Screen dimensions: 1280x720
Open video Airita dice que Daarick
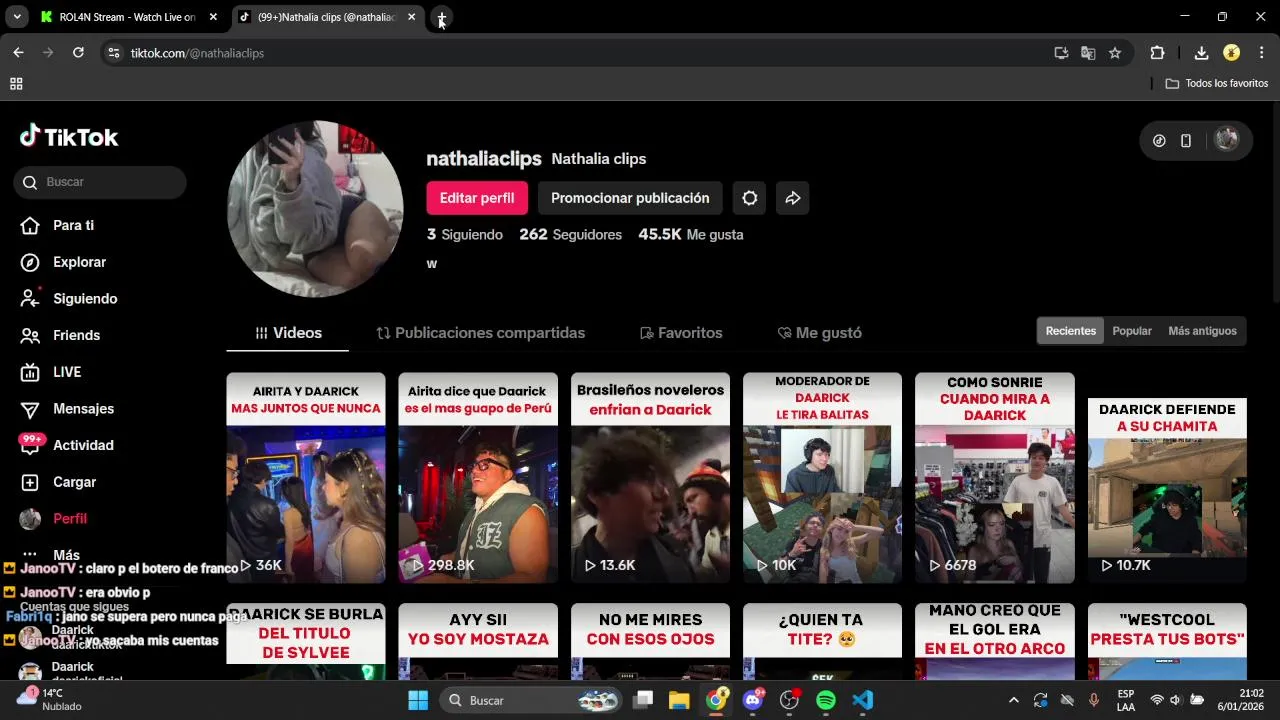(x=478, y=478)
